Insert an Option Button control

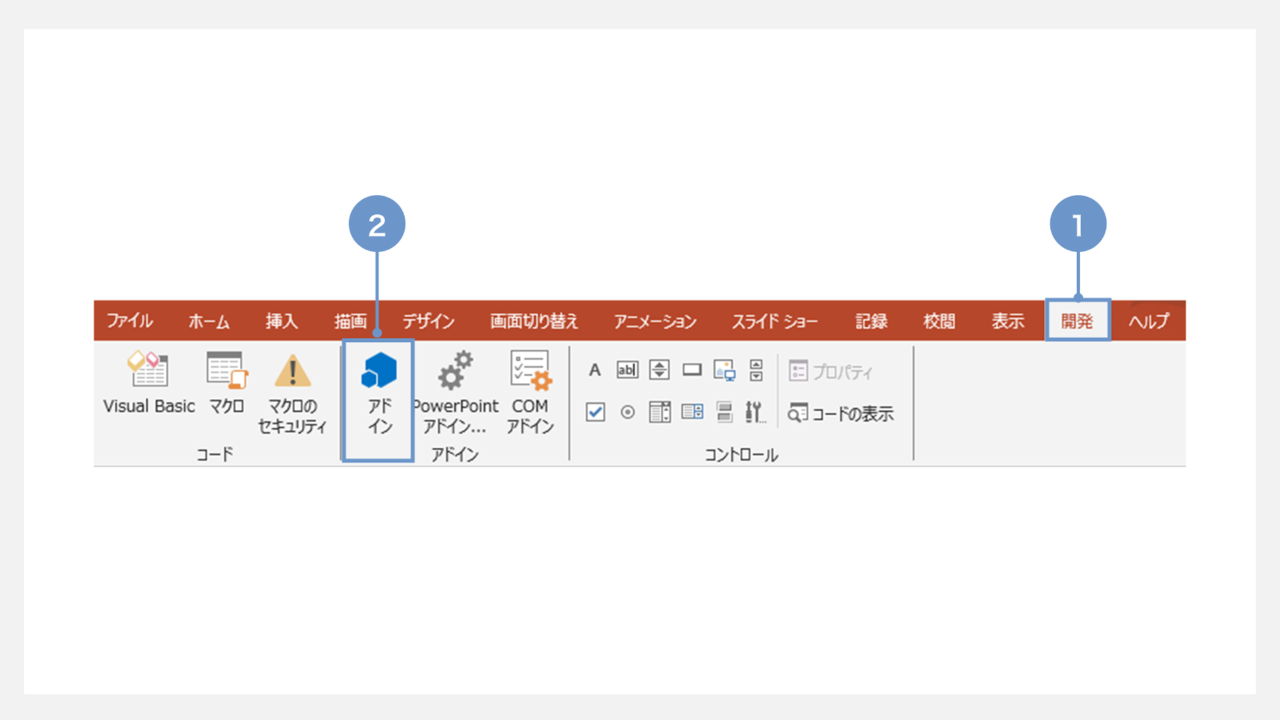[627, 412]
